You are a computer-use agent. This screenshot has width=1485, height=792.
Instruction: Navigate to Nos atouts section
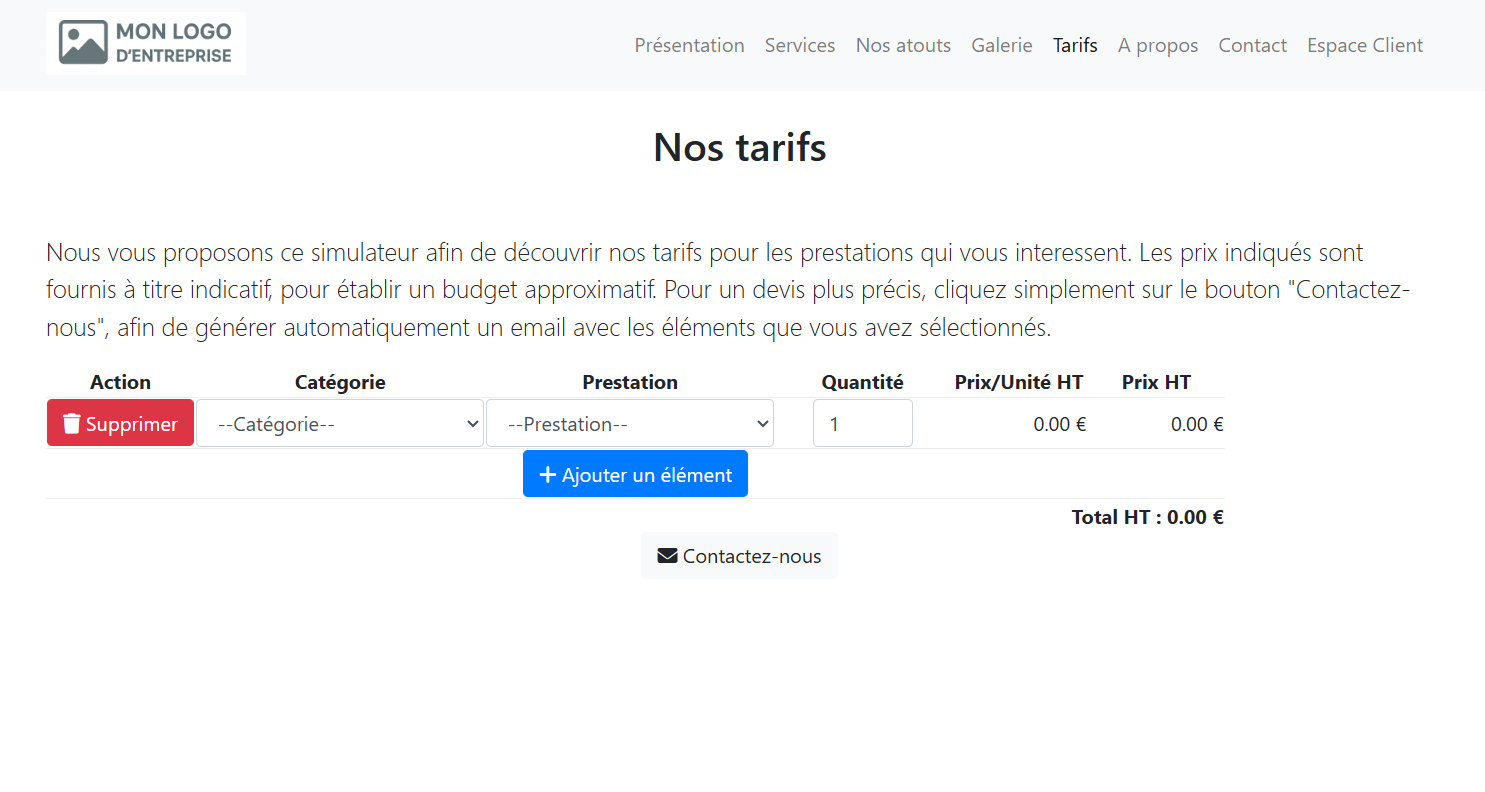click(903, 45)
